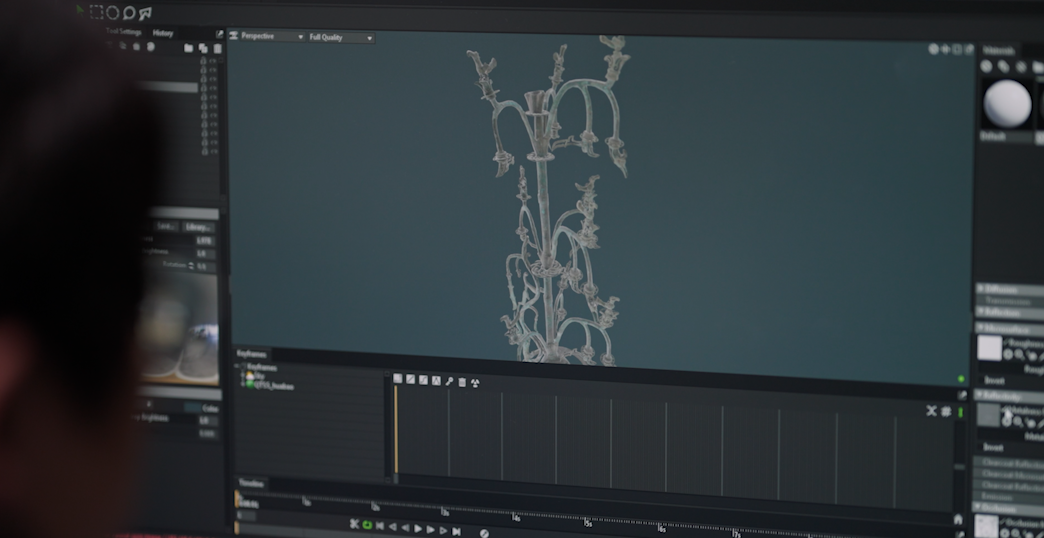Select the circle selection tool
Screen dimensions: 1044x538
click(x=113, y=12)
